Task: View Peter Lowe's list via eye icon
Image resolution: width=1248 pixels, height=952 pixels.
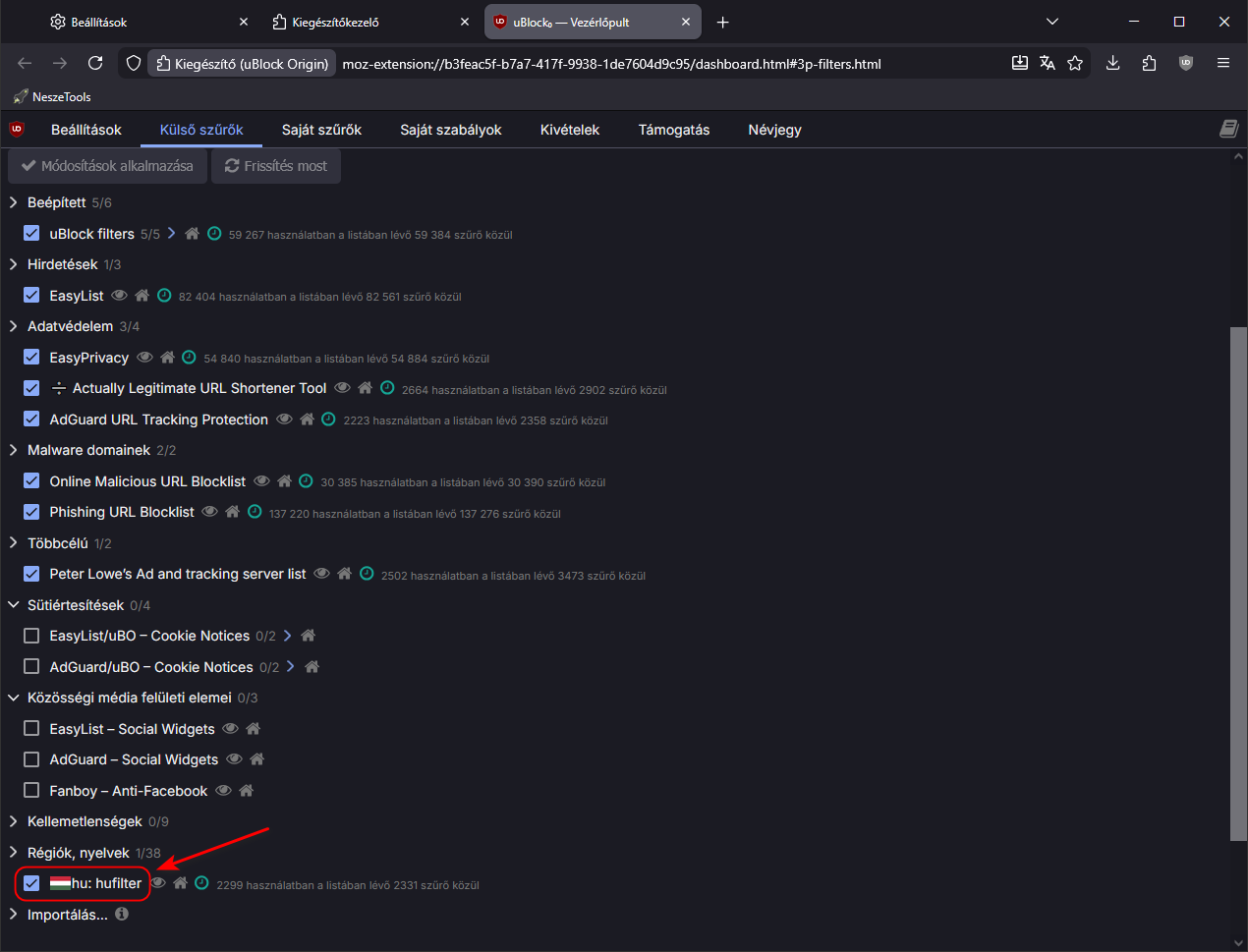Action: [321, 574]
